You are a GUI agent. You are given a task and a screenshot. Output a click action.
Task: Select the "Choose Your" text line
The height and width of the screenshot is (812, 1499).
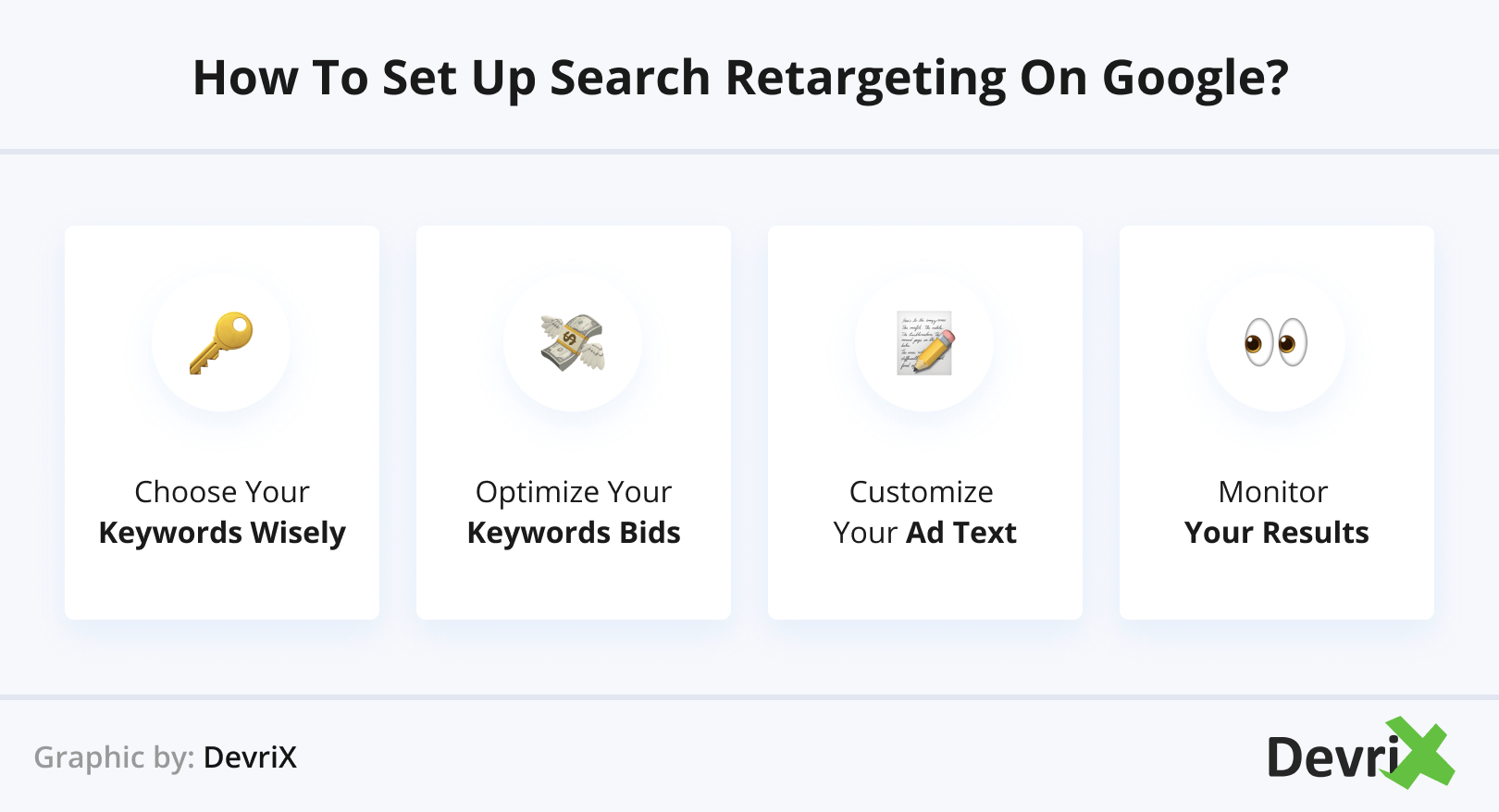pyautogui.click(x=222, y=492)
